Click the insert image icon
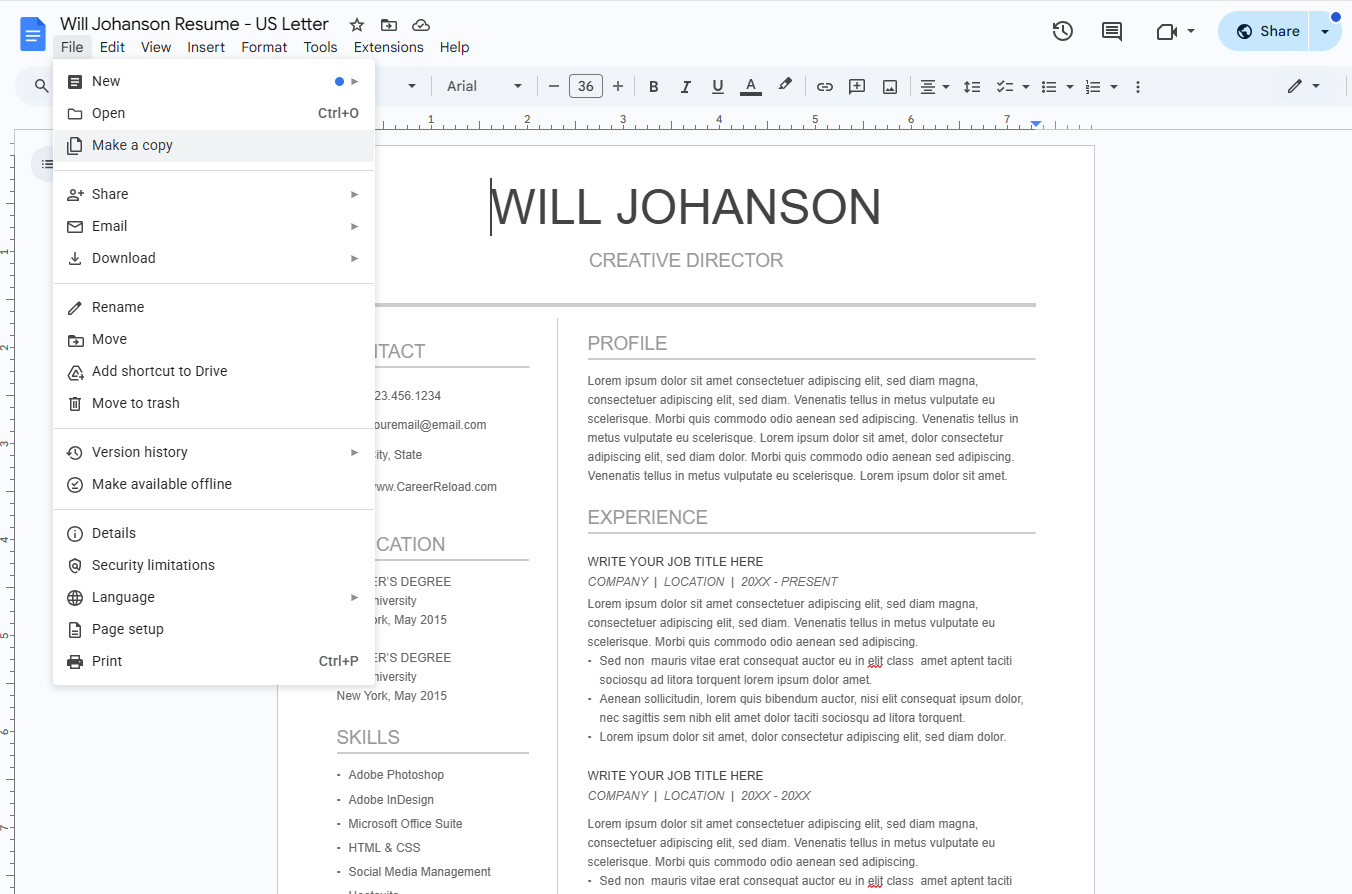The height and width of the screenshot is (894, 1352). tap(889, 87)
